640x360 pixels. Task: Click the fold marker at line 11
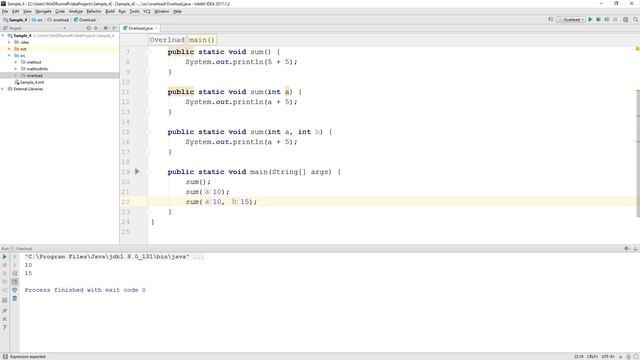[149, 92]
